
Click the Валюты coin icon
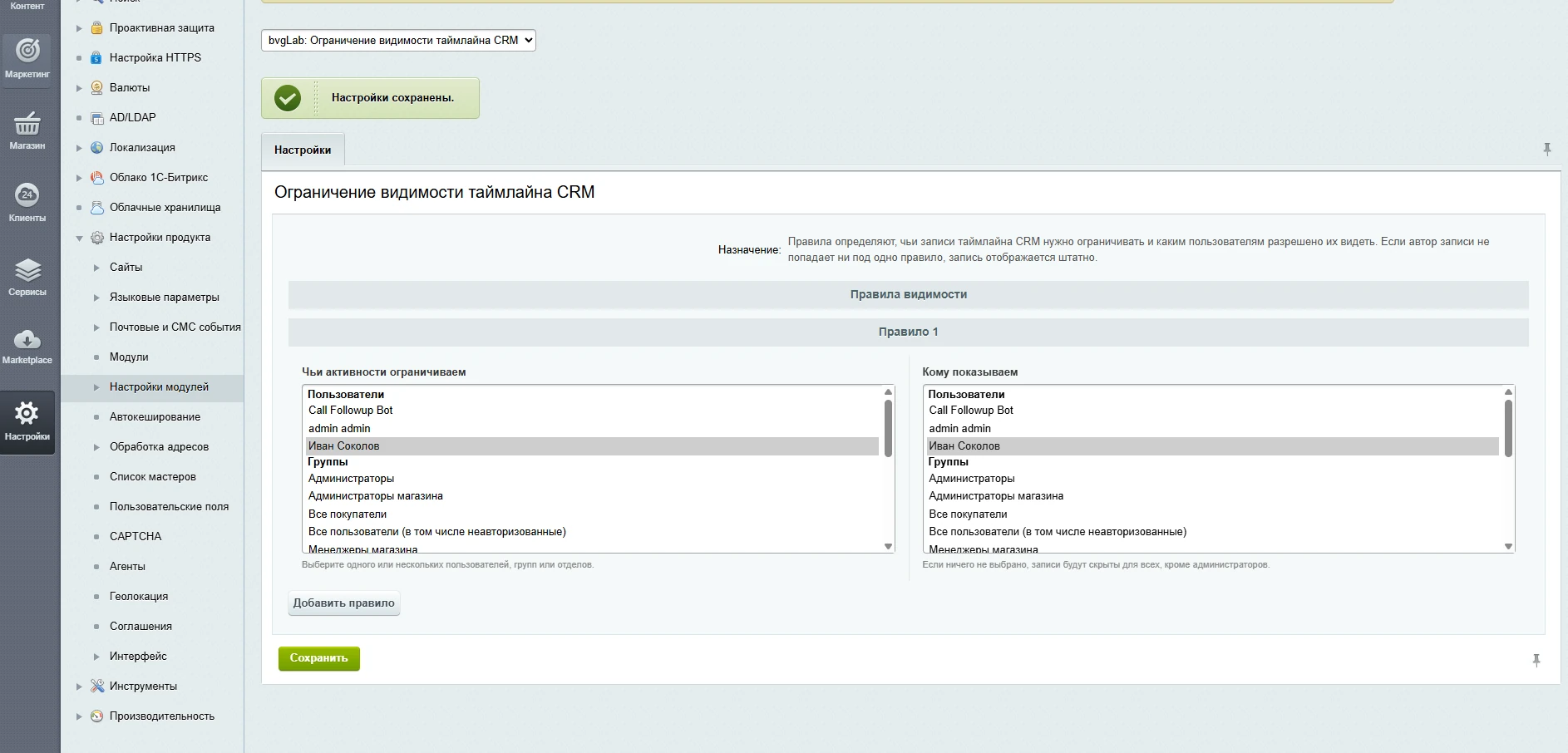tap(96, 87)
